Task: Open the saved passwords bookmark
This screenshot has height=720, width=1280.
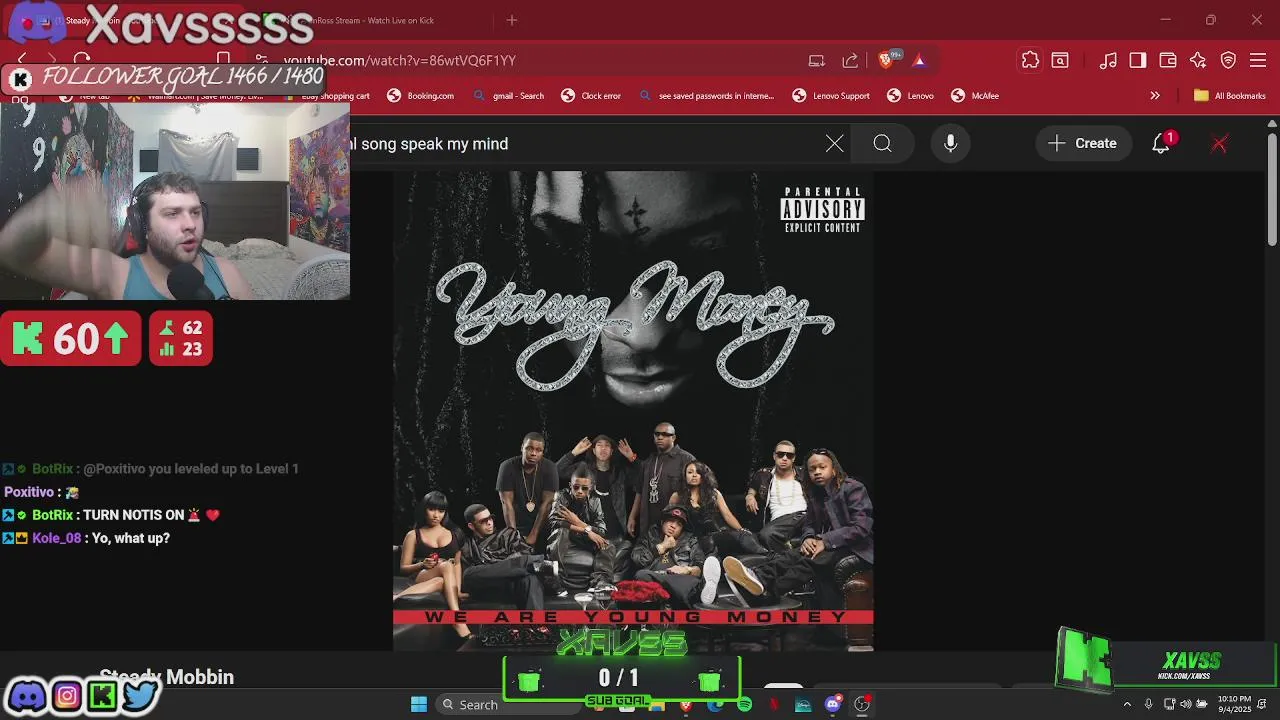Action: click(706, 96)
